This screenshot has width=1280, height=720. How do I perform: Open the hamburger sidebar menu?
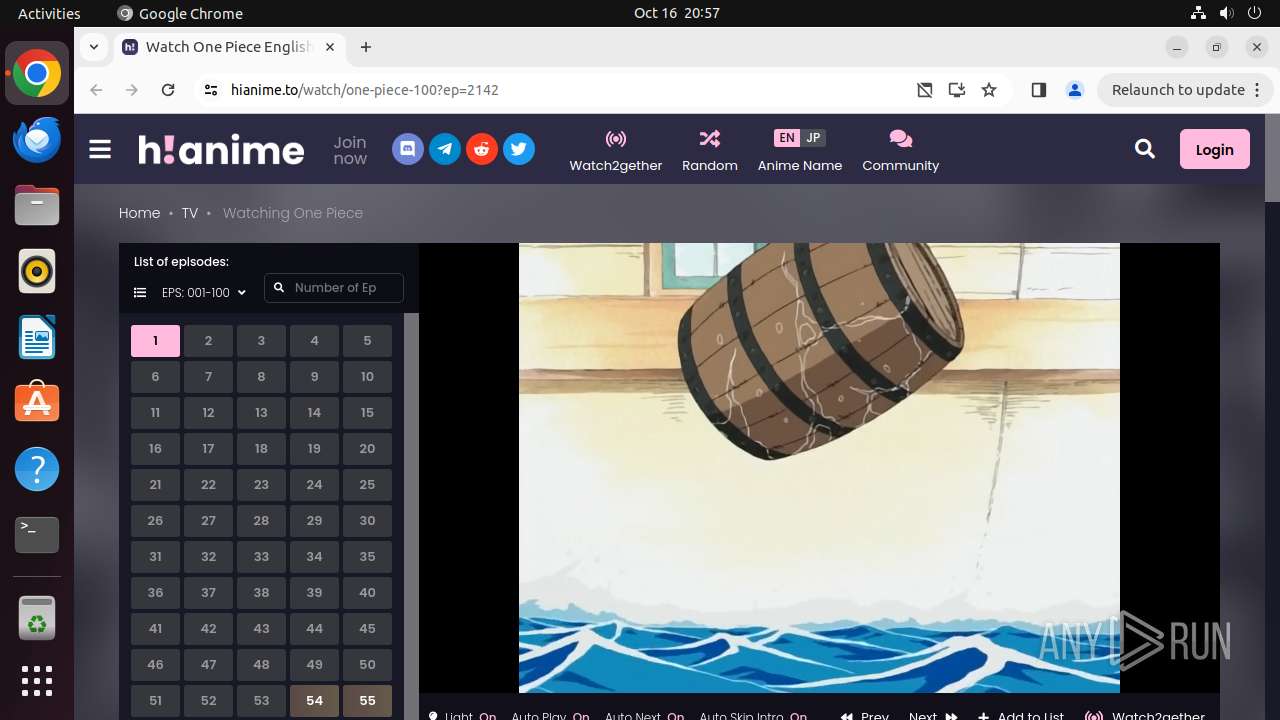coord(100,150)
